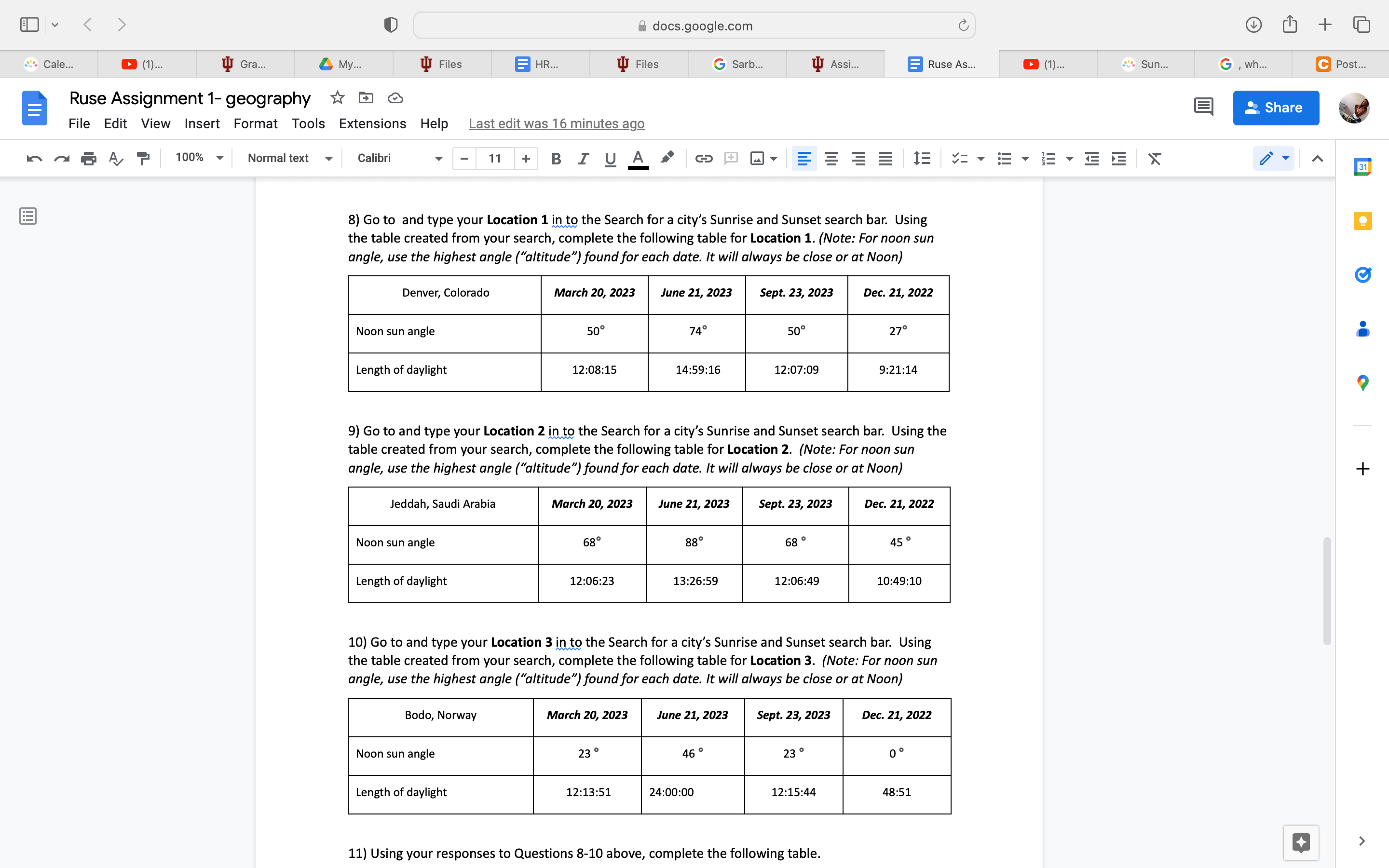The height and width of the screenshot is (868, 1389).
Task: Star this document
Action: coord(338,97)
